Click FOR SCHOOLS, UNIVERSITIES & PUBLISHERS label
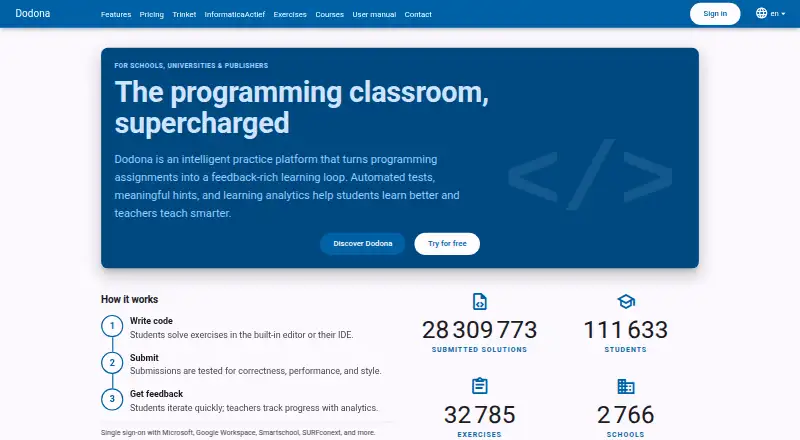The image size is (800, 440). (191, 65)
